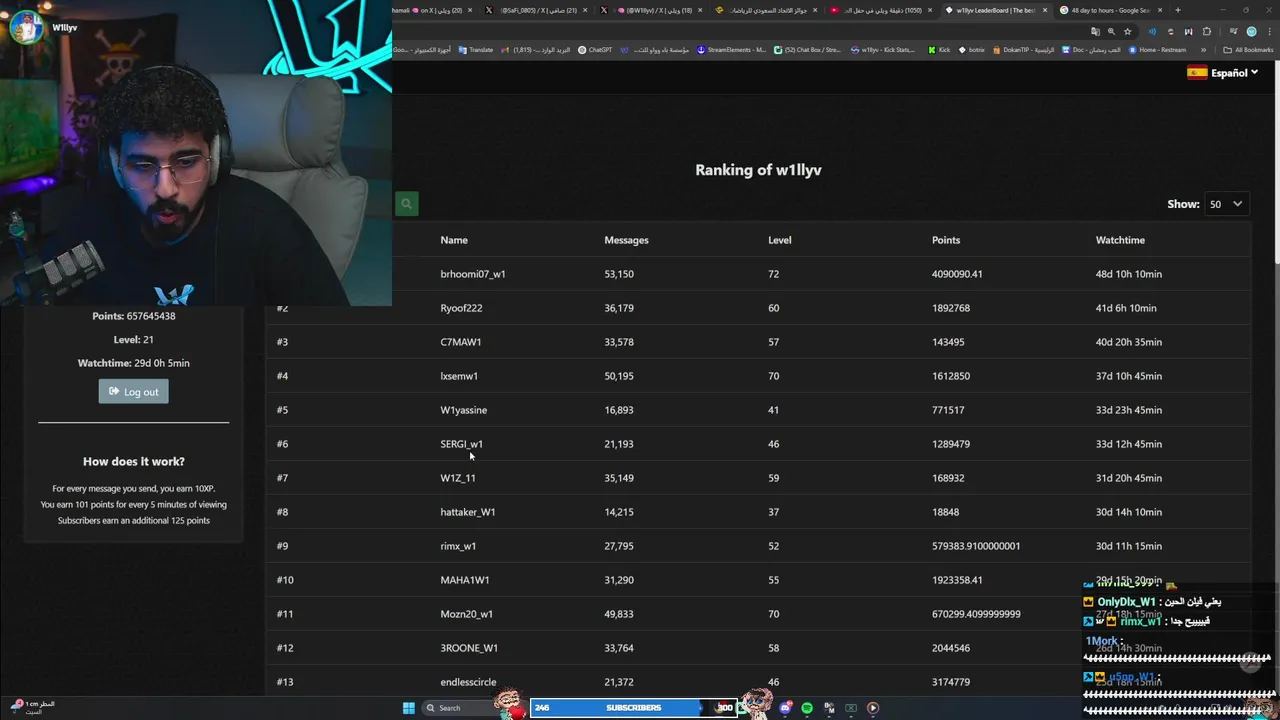The width and height of the screenshot is (1280, 720).
Task: Bookmark this page with the star icon
Action: [1127, 31]
